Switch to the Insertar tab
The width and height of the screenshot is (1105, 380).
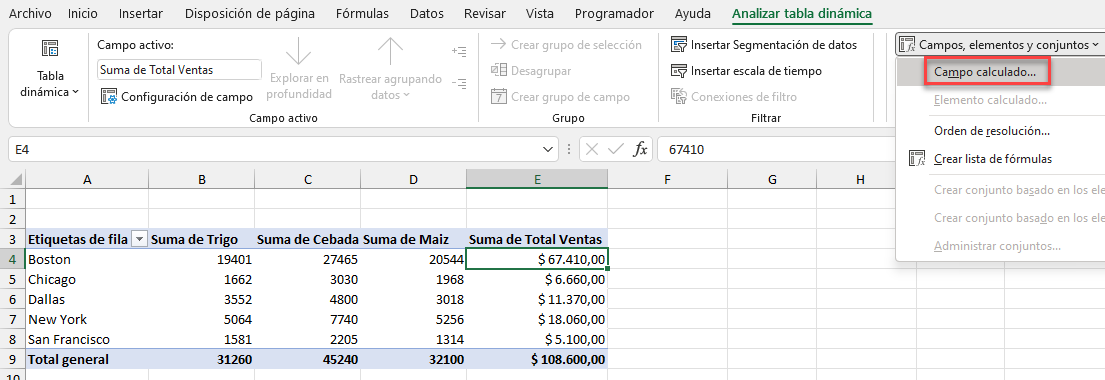coord(141,13)
